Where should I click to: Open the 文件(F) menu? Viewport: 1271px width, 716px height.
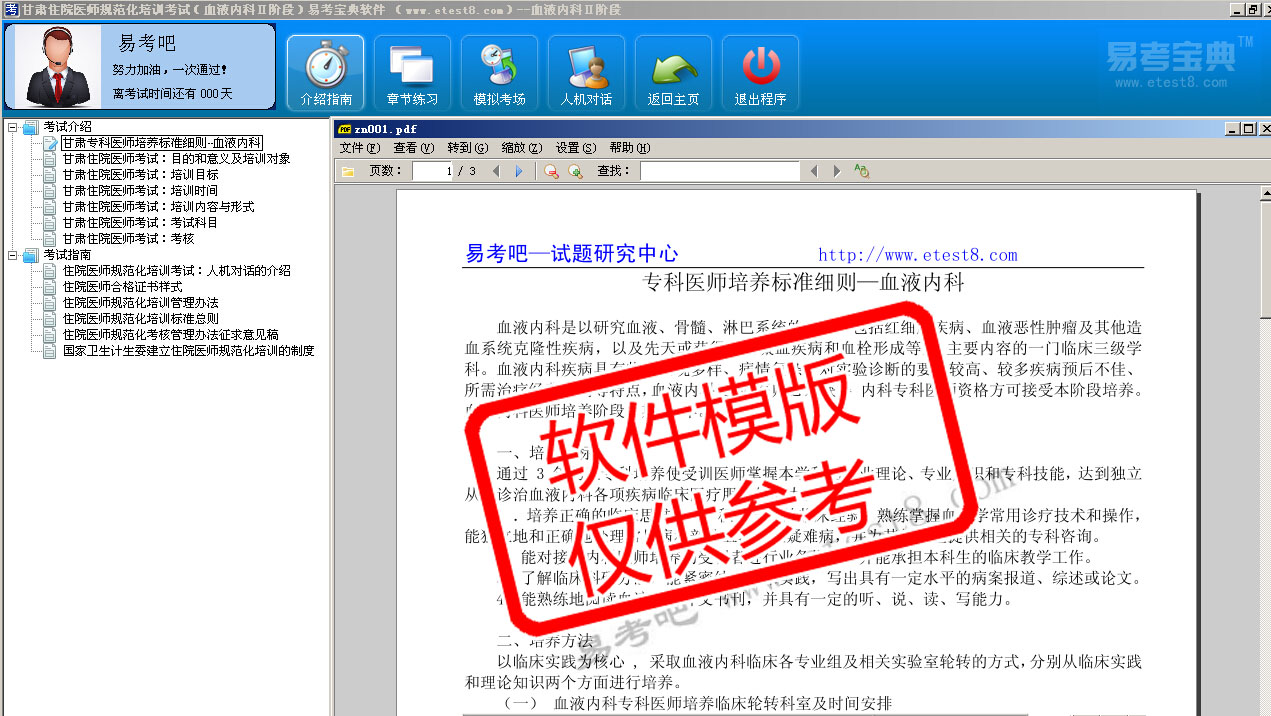359,148
